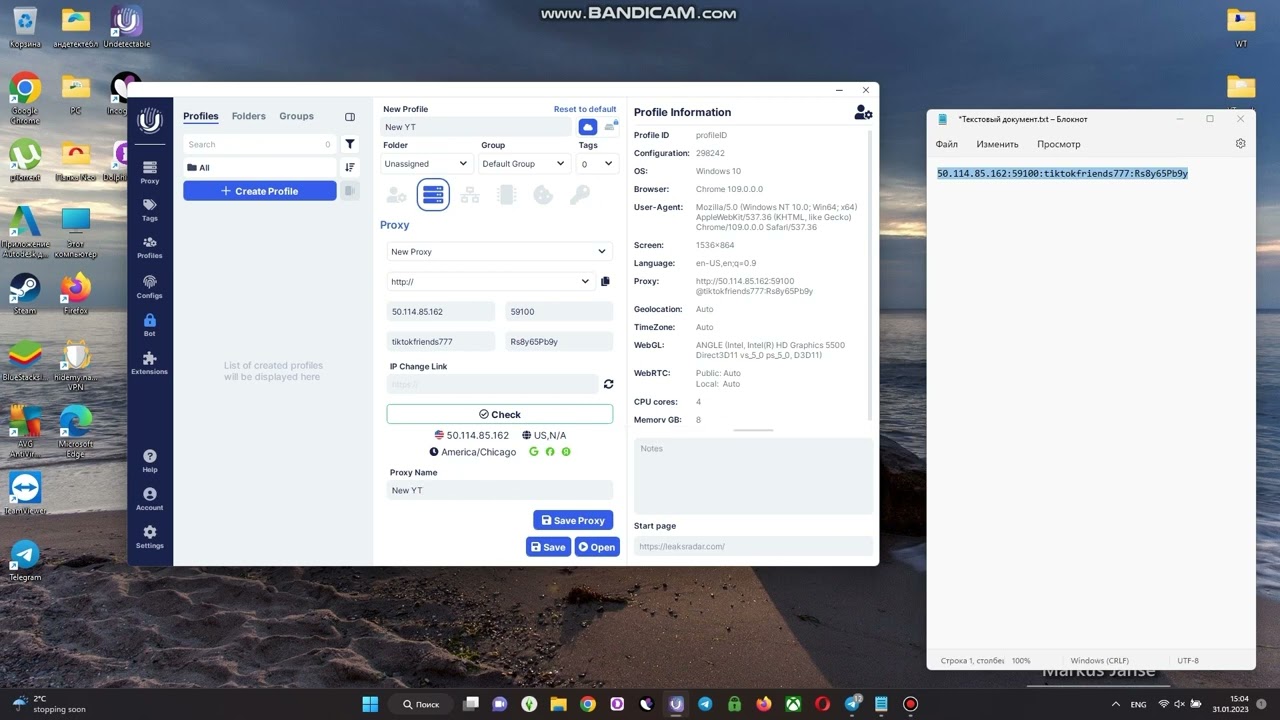Image resolution: width=1280 pixels, height=720 pixels.
Task: Click the Windows Start button in taskbar
Action: tap(370, 704)
